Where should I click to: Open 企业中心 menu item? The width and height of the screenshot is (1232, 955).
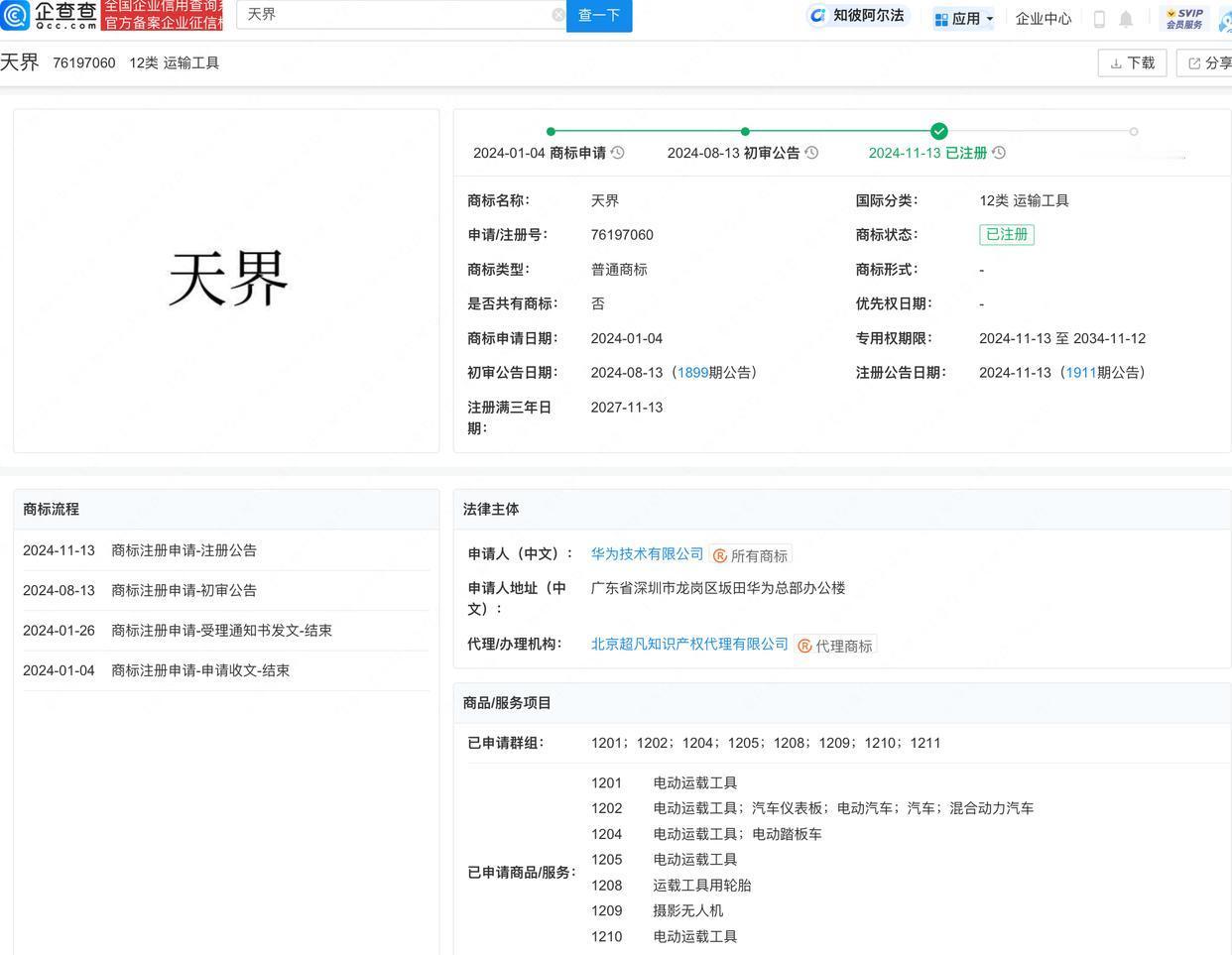(x=1044, y=19)
